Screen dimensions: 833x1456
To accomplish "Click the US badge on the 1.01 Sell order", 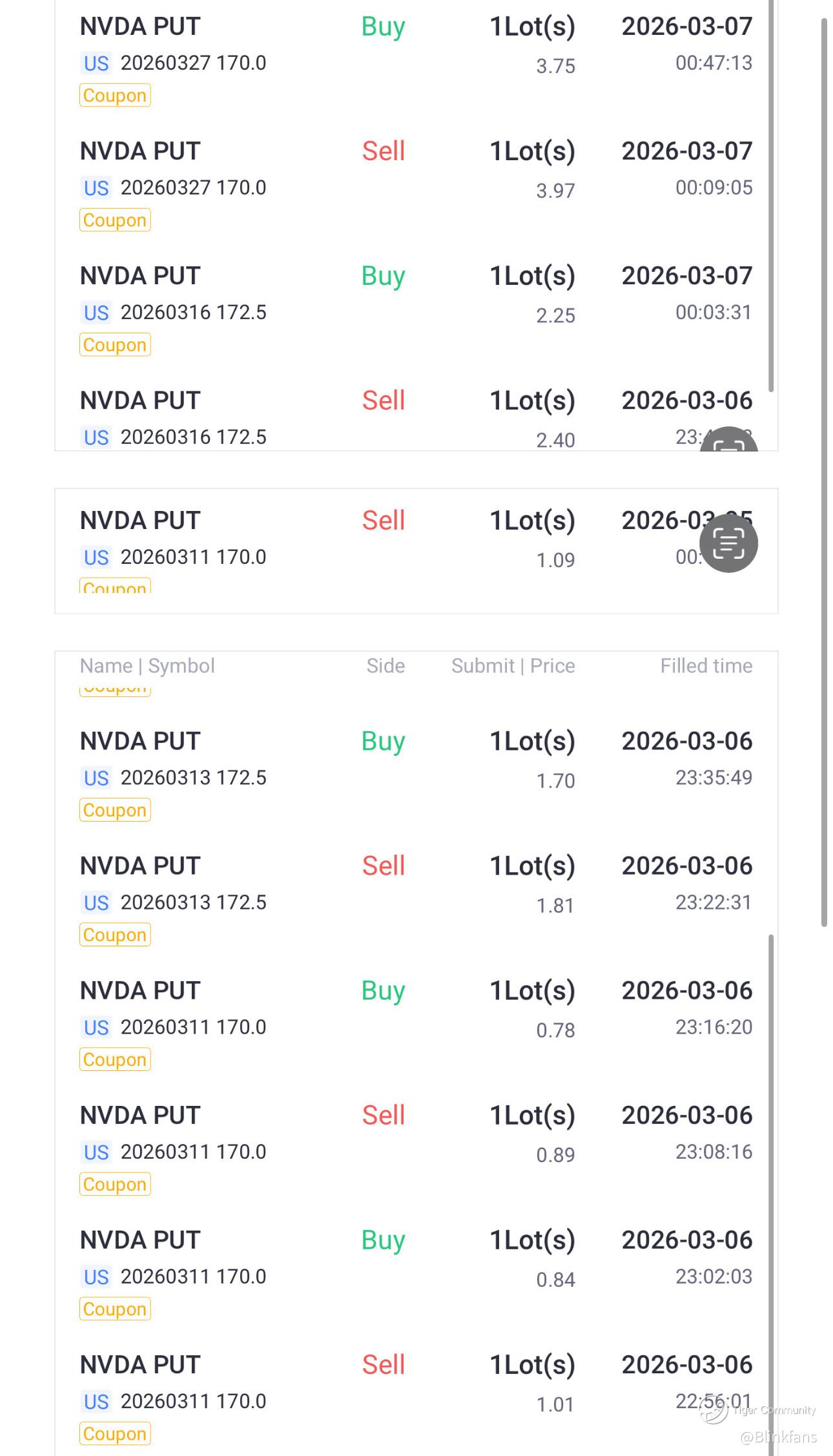I will click(x=96, y=1402).
